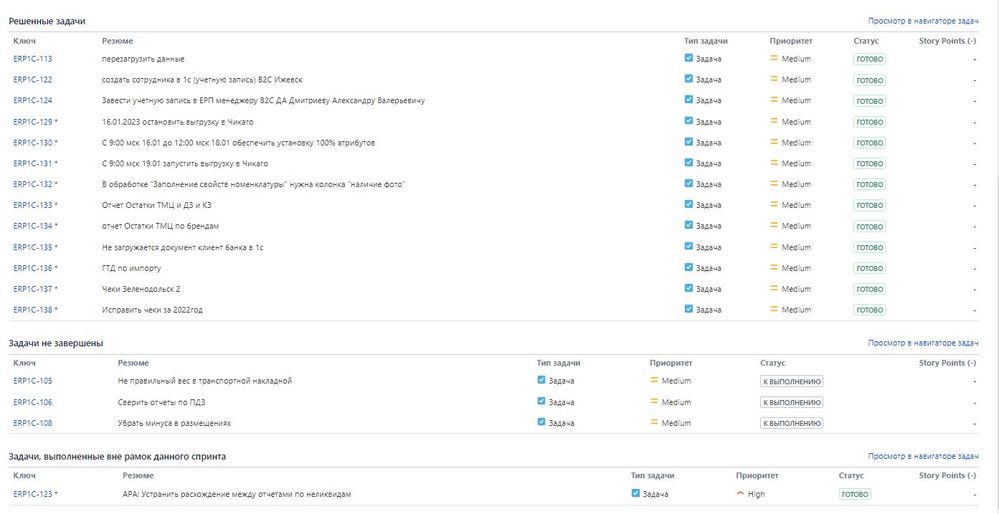This screenshot has width=999, height=514.
Task: Select summary 'Сверить отчеты по ПДЗ'
Action: [161, 402]
